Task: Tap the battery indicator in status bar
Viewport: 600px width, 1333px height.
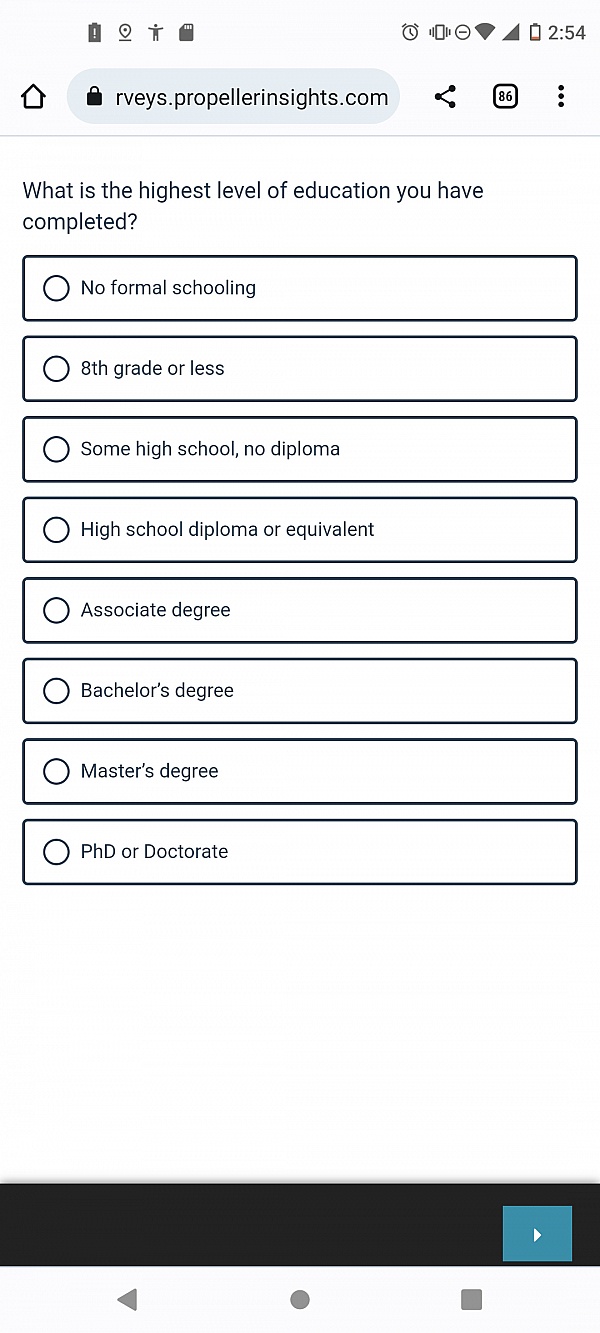Action: (x=535, y=32)
